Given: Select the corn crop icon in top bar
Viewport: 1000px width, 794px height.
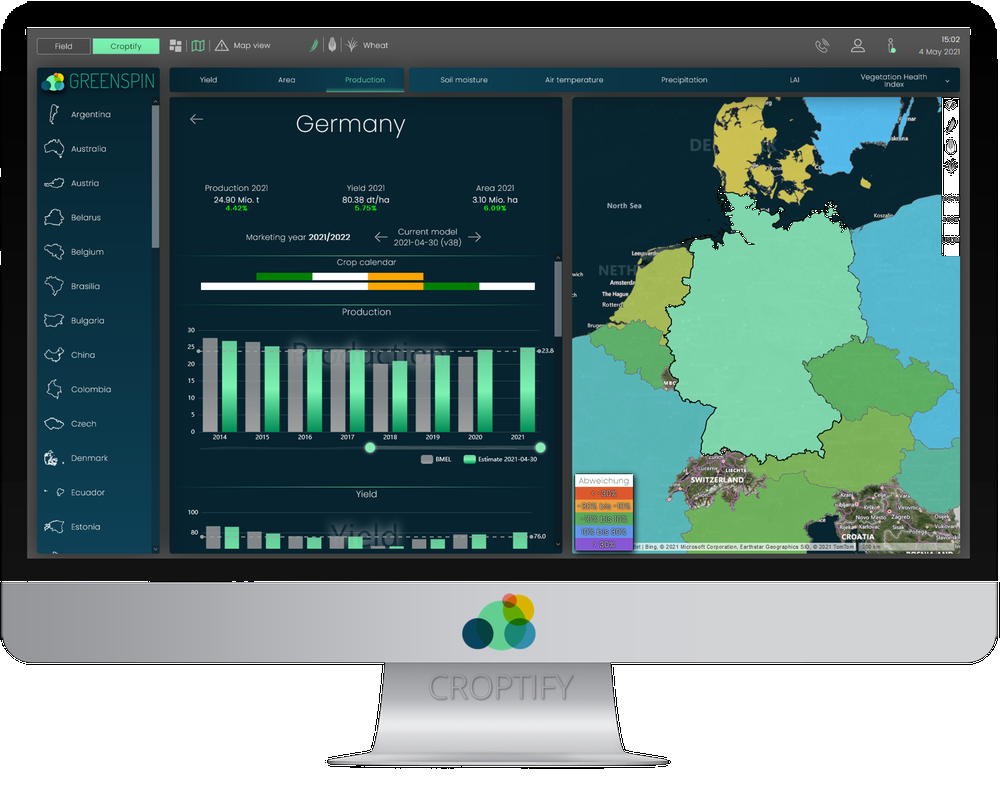Looking at the screenshot, I should 332,46.
